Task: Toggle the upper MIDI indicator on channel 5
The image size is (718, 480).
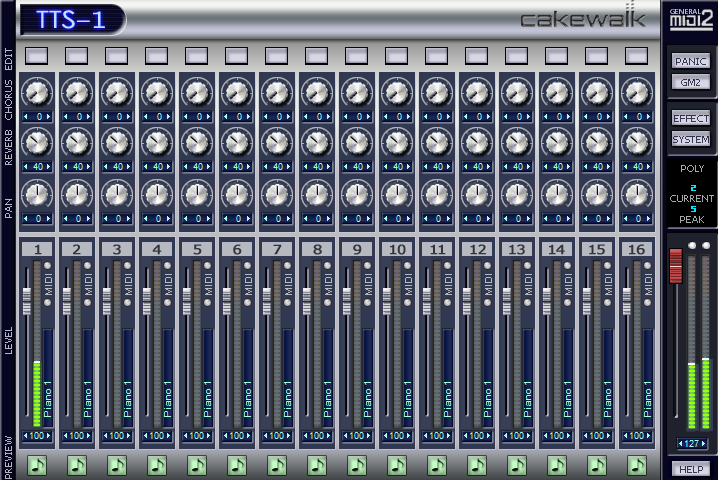Action: point(207,266)
